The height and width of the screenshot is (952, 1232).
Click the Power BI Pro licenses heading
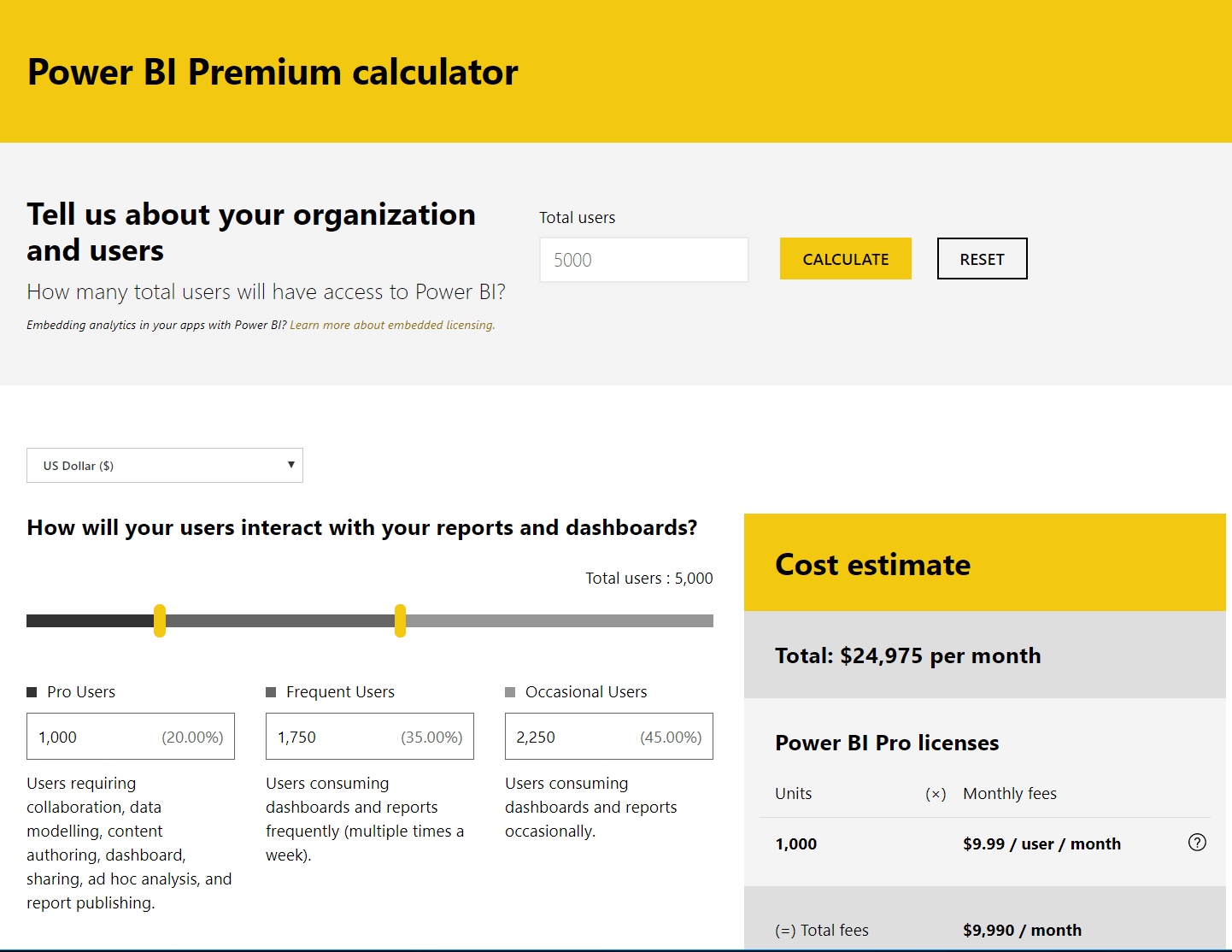(887, 743)
